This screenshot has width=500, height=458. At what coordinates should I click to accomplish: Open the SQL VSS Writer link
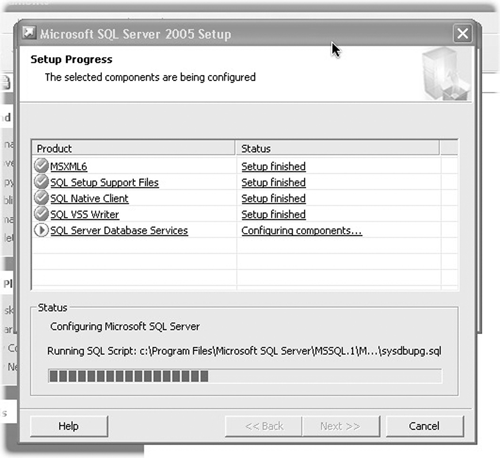coord(84,214)
